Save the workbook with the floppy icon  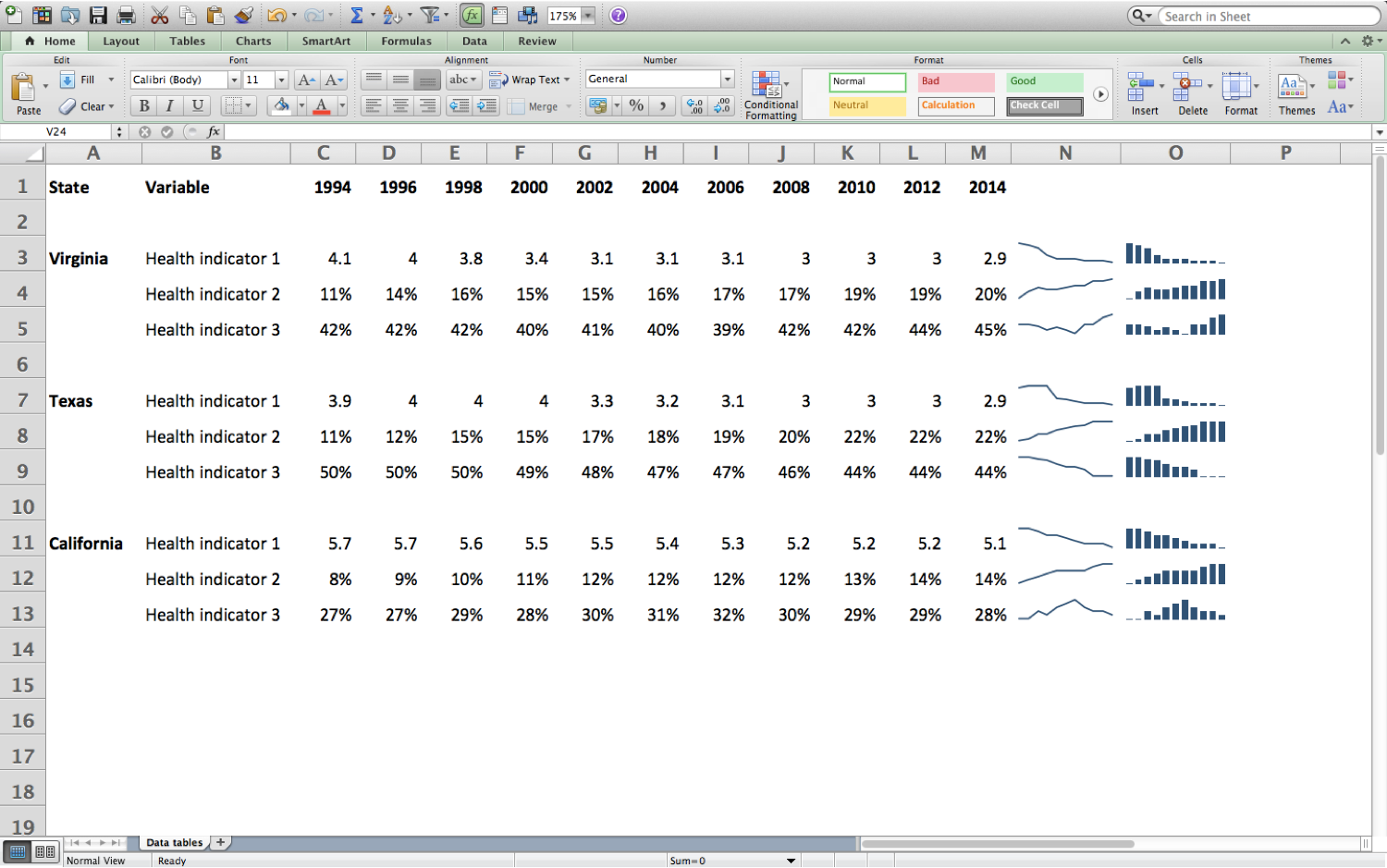pos(98,15)
